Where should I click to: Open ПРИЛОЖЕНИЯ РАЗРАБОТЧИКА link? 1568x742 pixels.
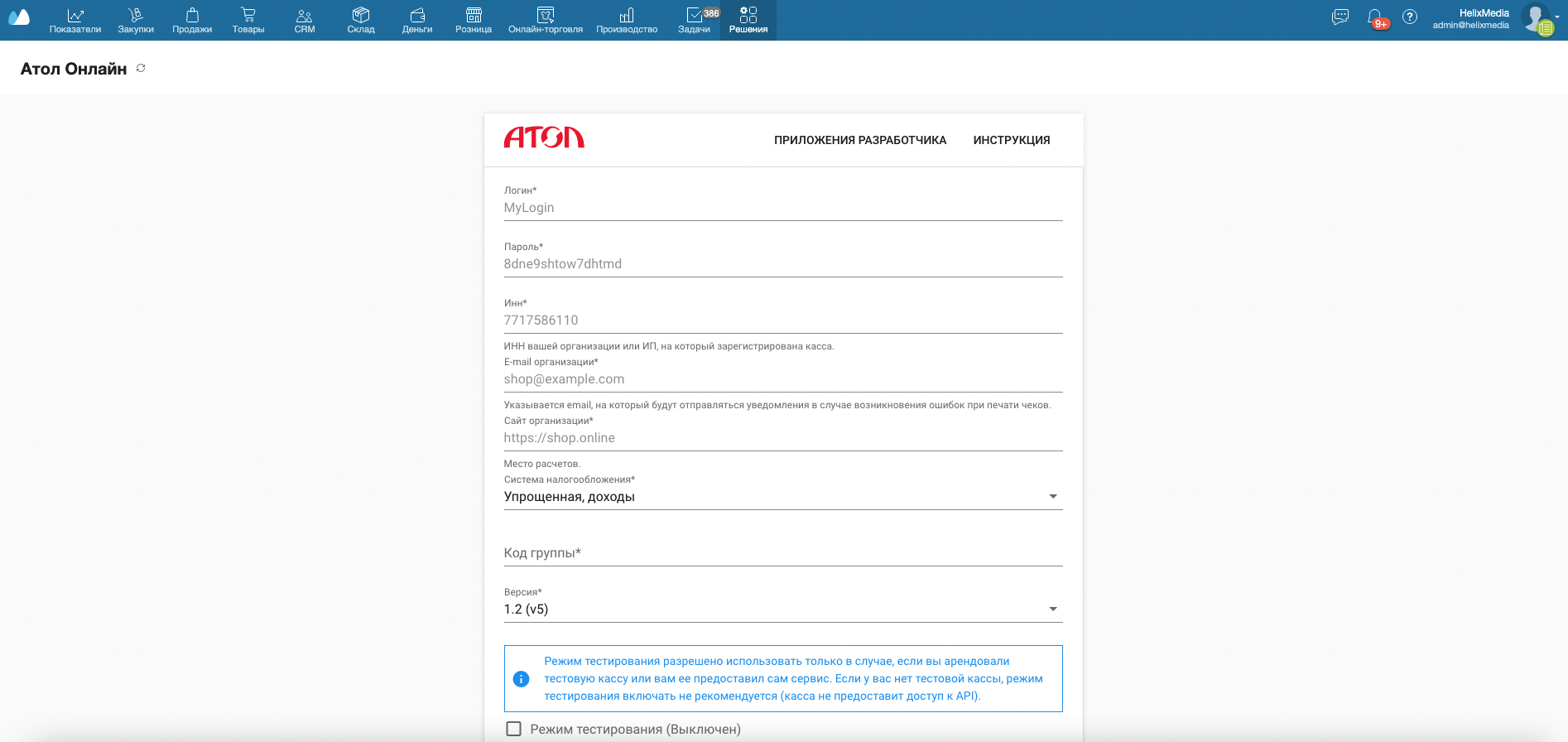(860, 140)
